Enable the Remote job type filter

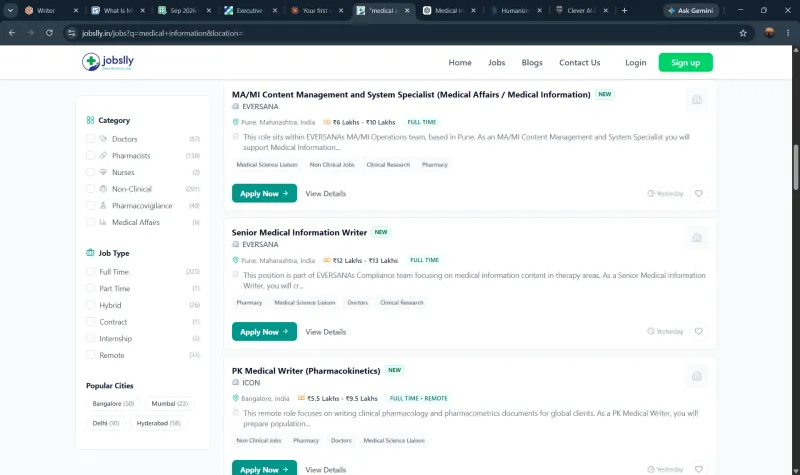[x=90, y=355]
